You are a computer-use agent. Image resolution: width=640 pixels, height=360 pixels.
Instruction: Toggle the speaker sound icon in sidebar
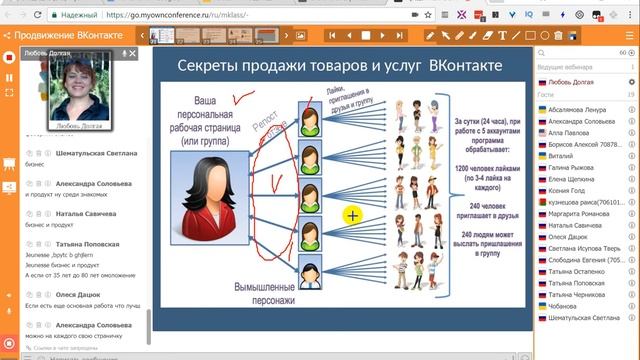click(x=9, y=295)
